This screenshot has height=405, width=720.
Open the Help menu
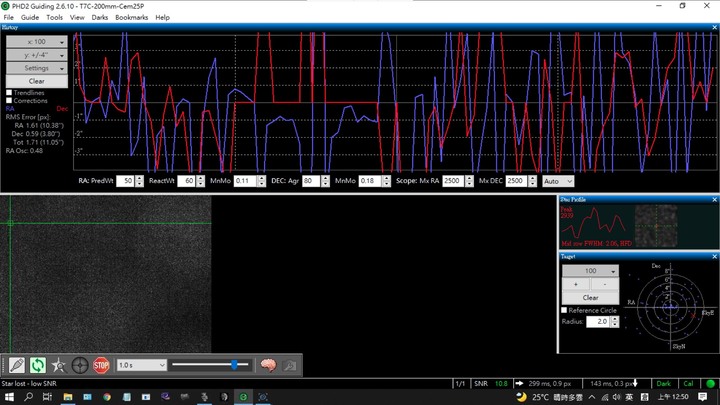pos(162,17)
